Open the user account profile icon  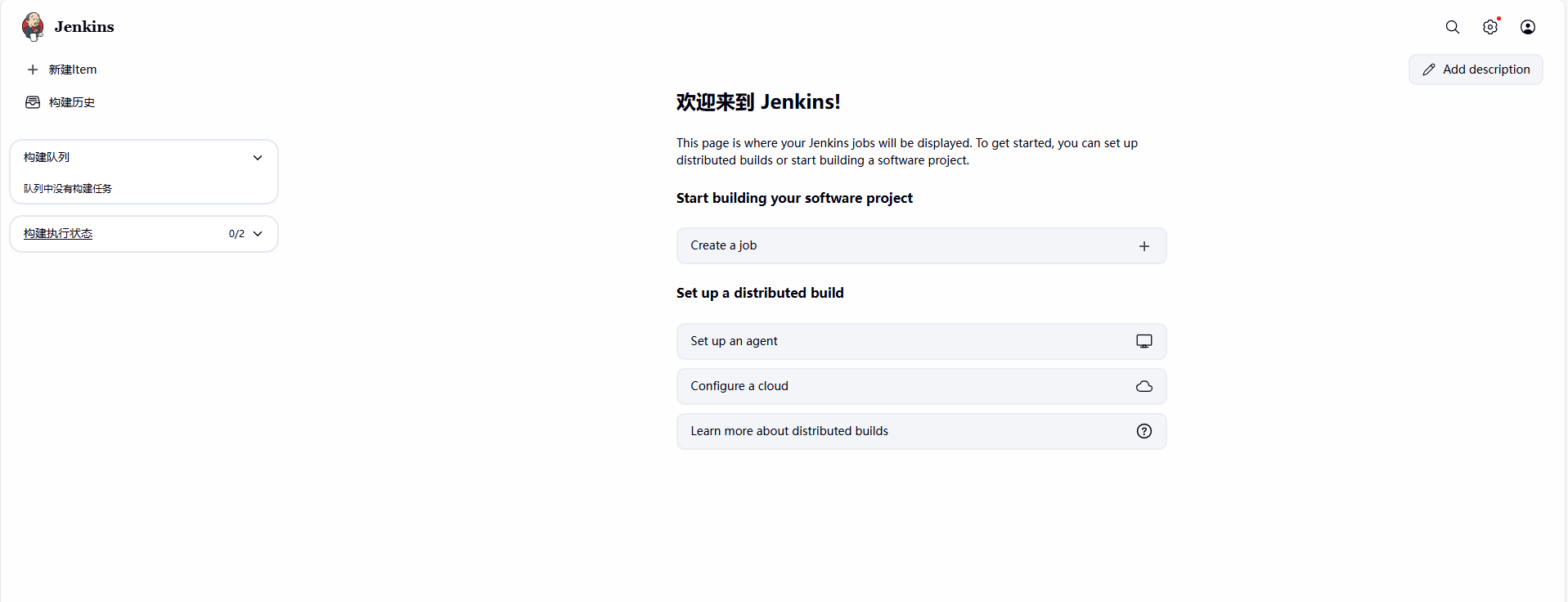(1528, 27)
